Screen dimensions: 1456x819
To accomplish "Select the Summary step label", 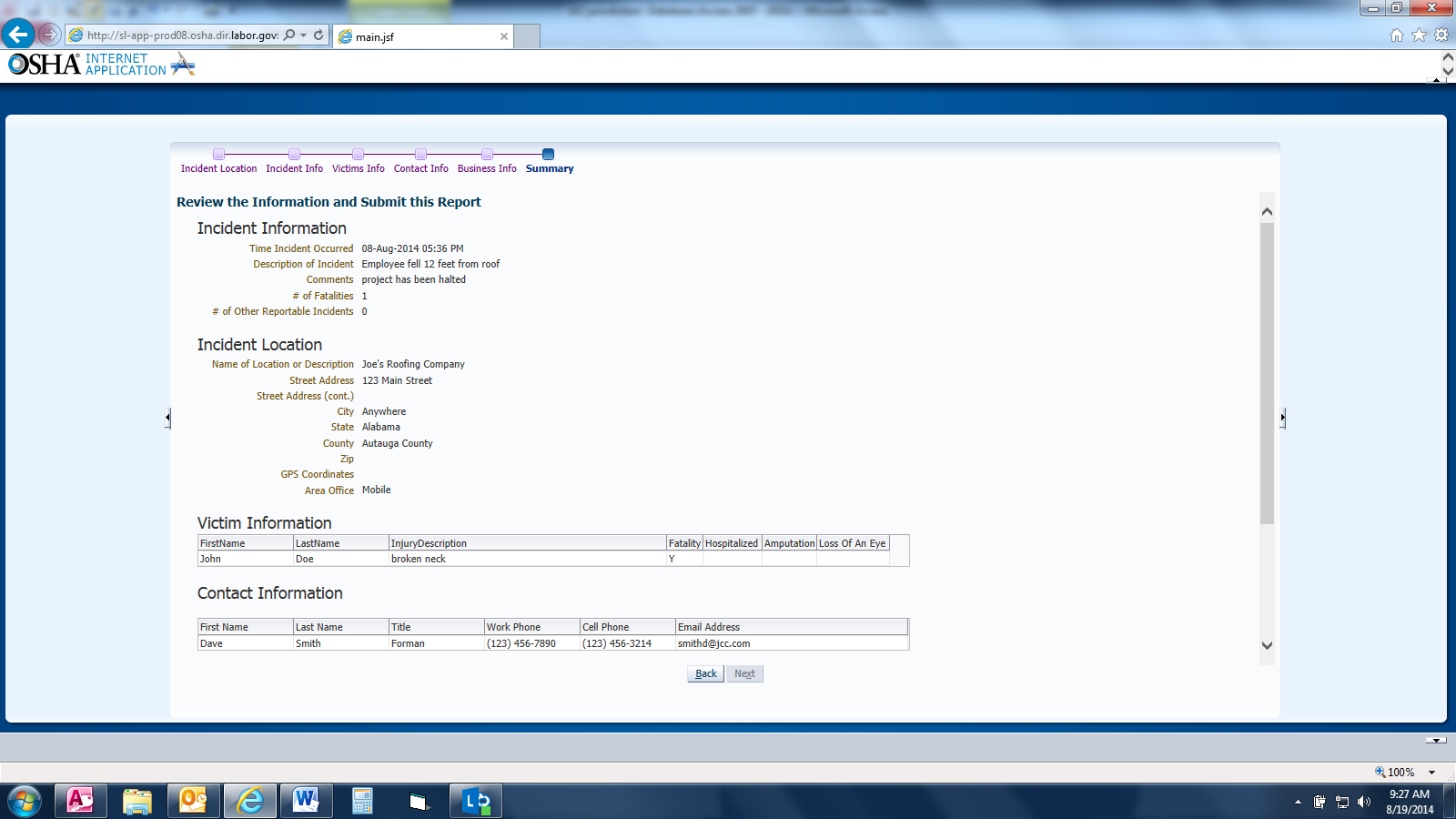I will 550,168.
